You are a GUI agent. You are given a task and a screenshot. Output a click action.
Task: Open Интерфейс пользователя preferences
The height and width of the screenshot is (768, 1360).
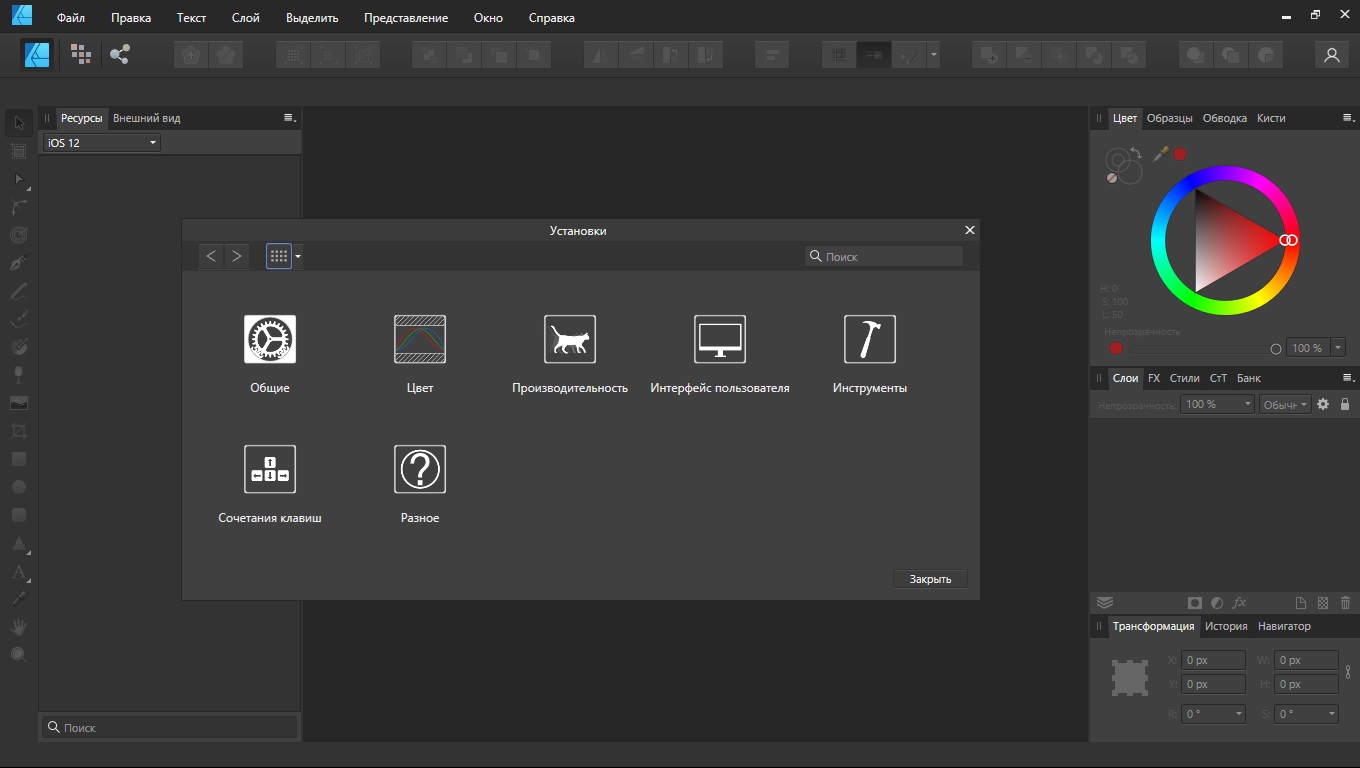coord(720,340)
